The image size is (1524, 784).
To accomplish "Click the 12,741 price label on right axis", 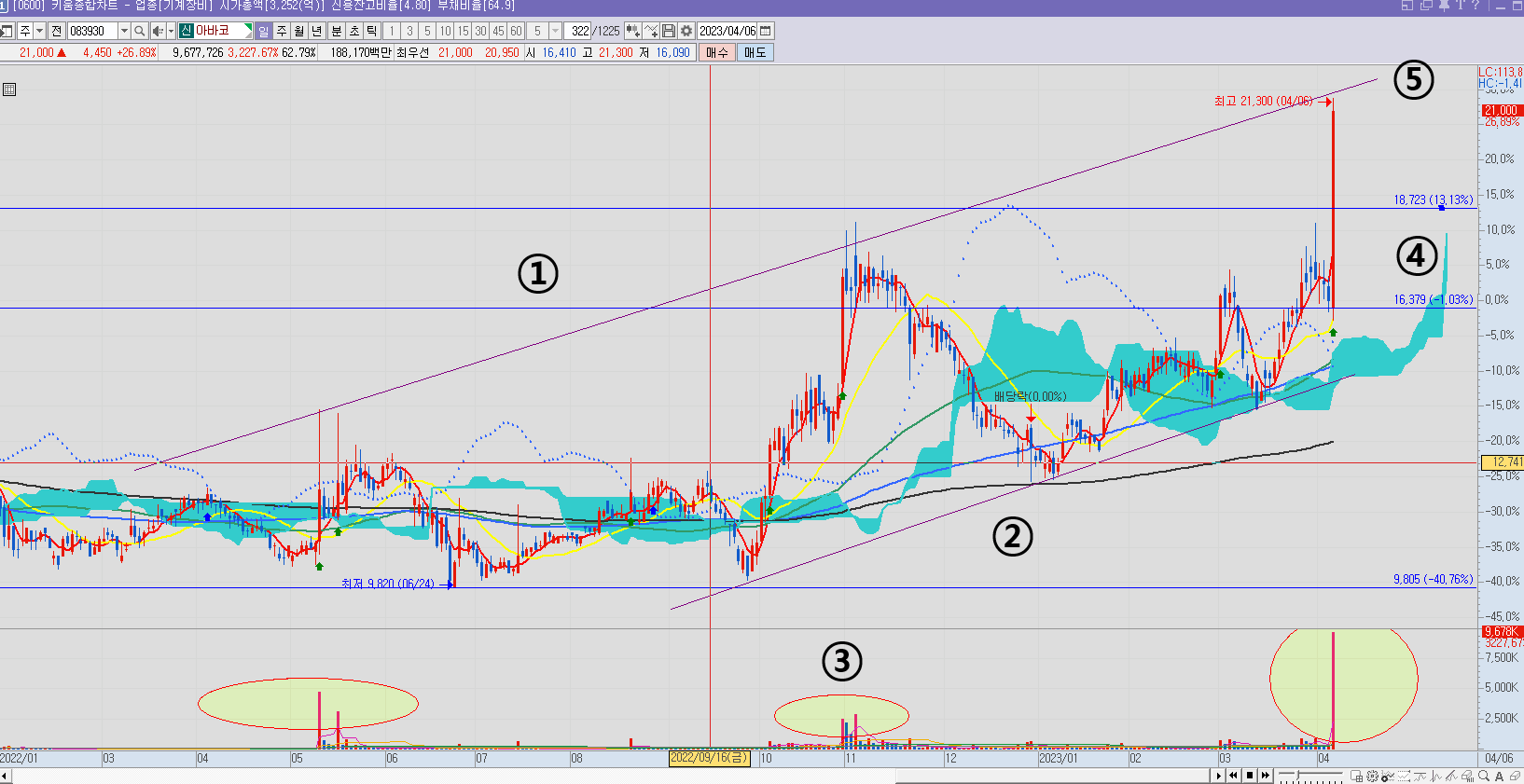I will click(x=1503, y=462).
